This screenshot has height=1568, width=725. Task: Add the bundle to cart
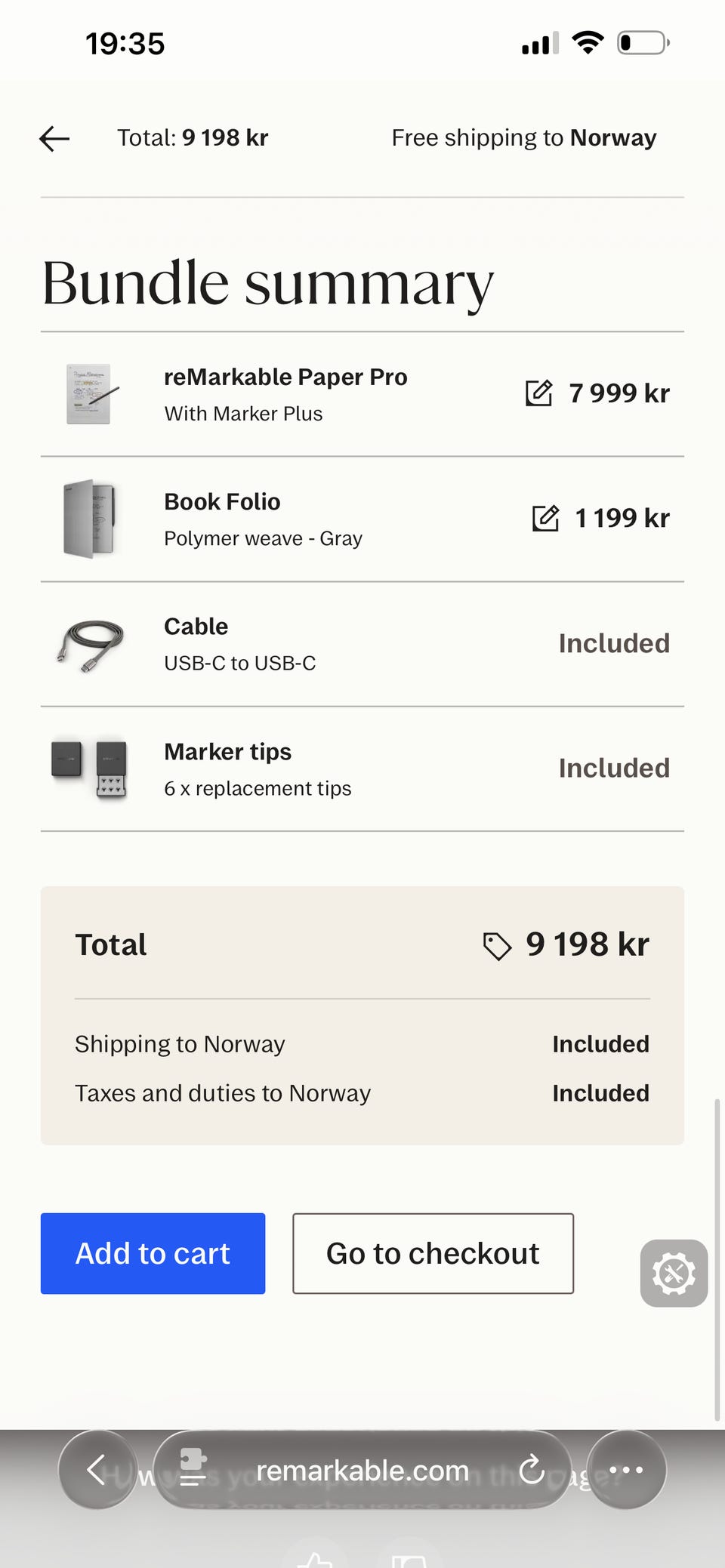click(153, 1253)
